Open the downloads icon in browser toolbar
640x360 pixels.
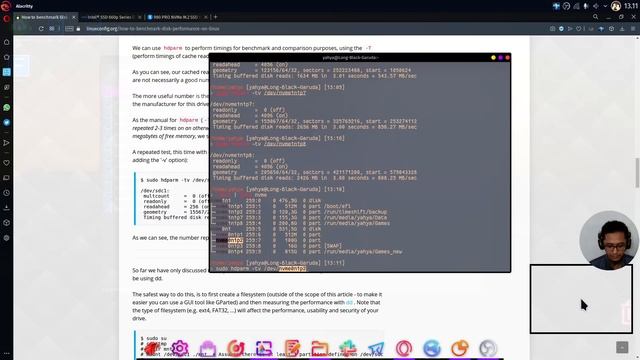point(622,29)
